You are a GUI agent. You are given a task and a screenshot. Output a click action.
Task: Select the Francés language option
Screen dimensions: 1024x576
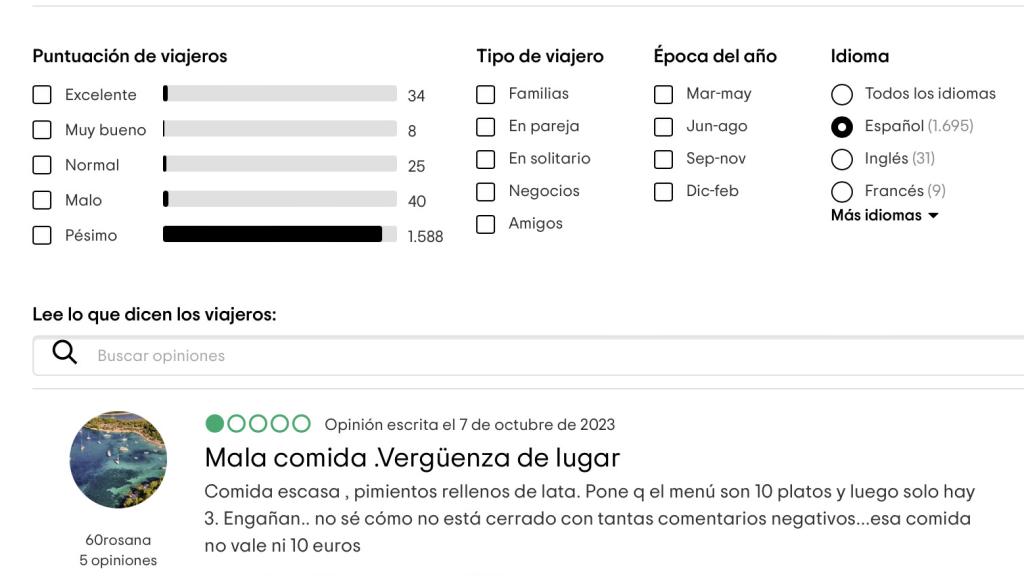pyautogui.click(x=843, y=191)
